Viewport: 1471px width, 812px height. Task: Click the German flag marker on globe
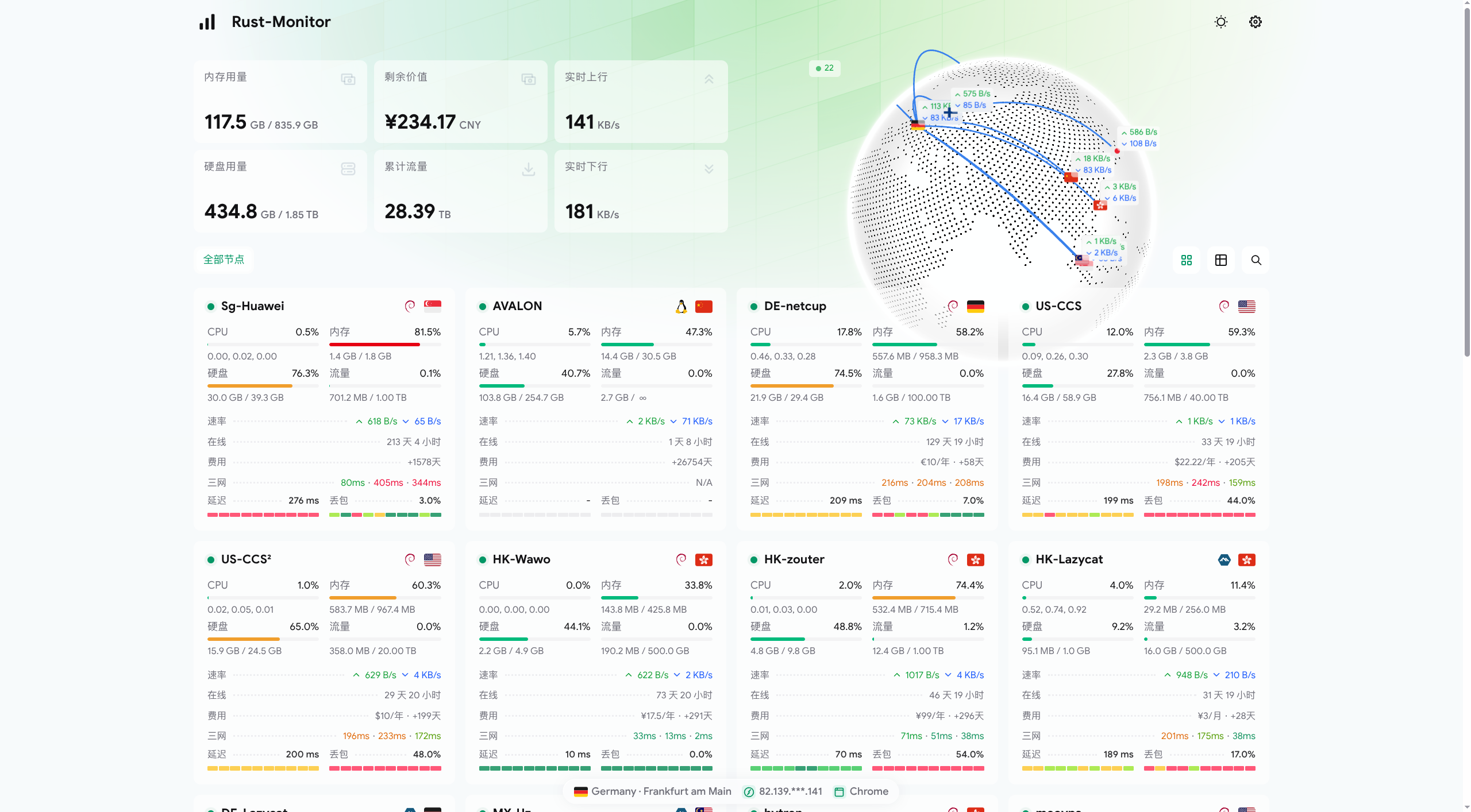point(918,125)
